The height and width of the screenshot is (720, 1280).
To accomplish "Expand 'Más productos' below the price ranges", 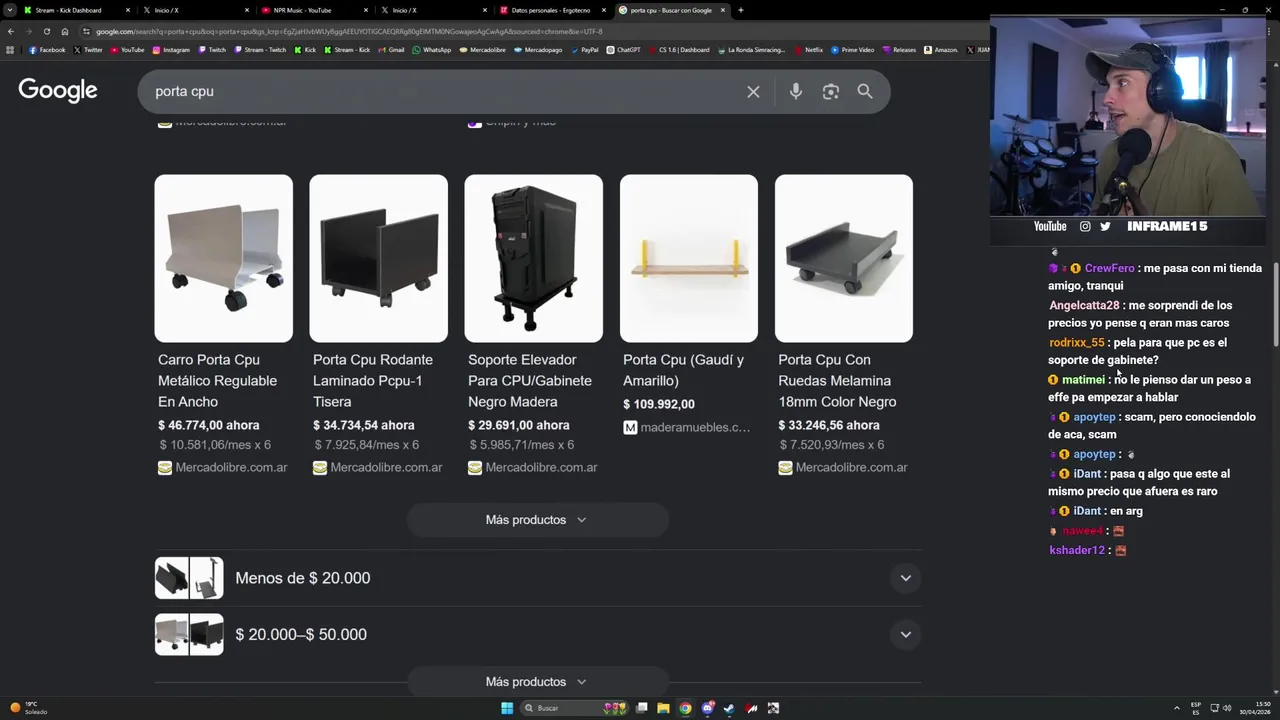I will point(536,682).
